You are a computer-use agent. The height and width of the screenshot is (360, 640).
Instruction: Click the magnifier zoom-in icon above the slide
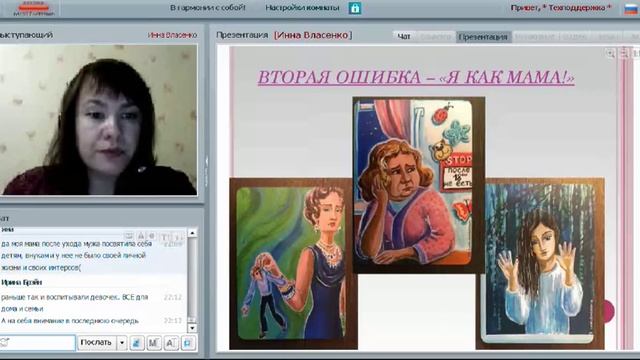611,53
